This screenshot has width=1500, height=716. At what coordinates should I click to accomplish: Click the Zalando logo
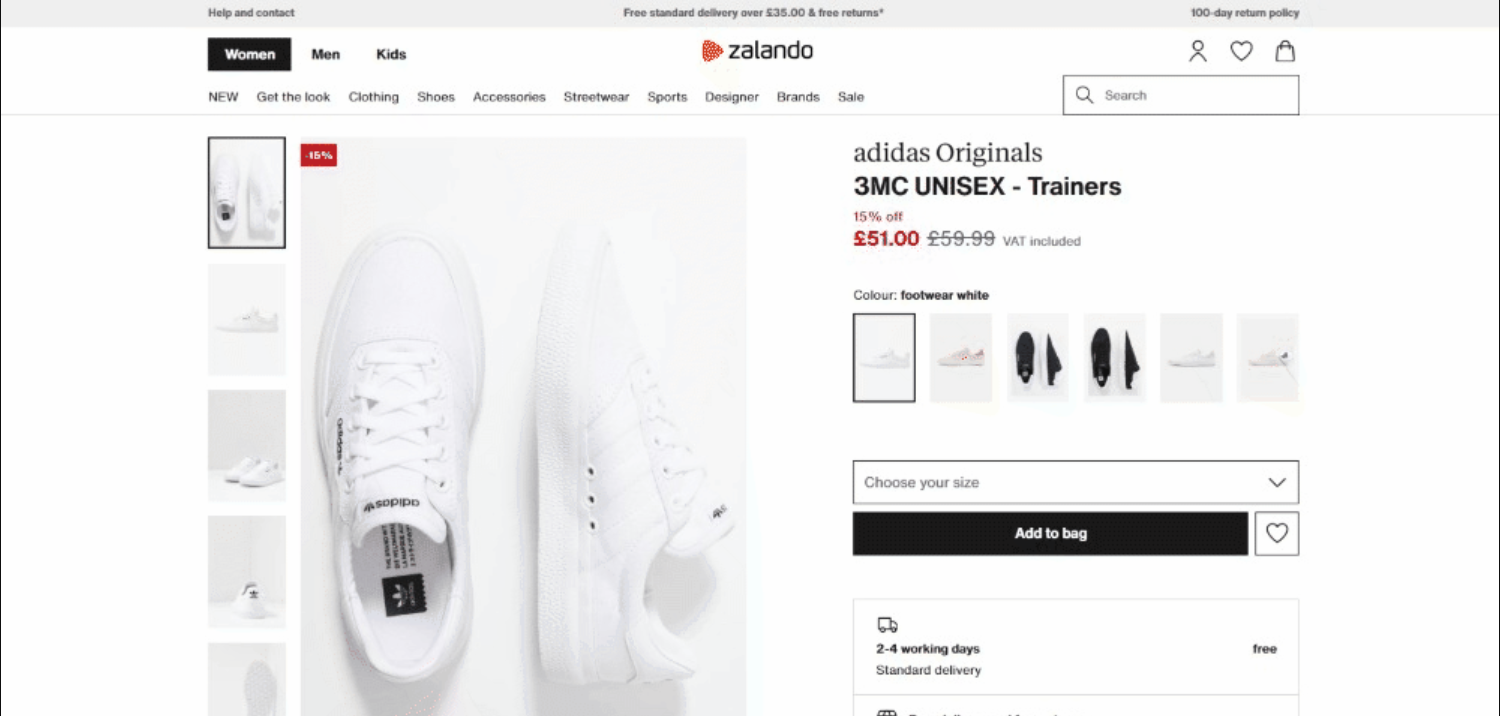(x=757, y=51)
